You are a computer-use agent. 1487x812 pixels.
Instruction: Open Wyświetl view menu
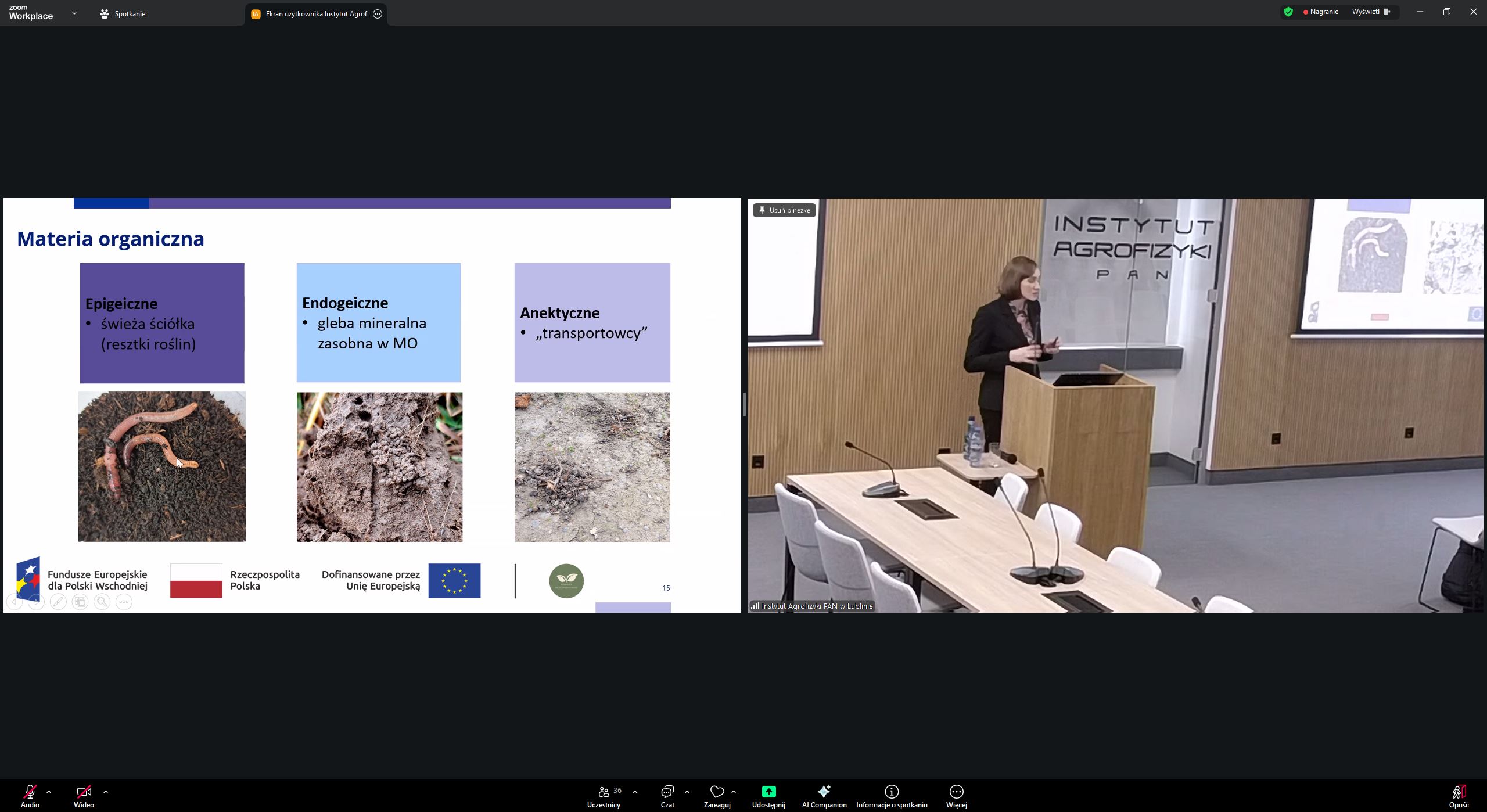[x=1370, y=12]
